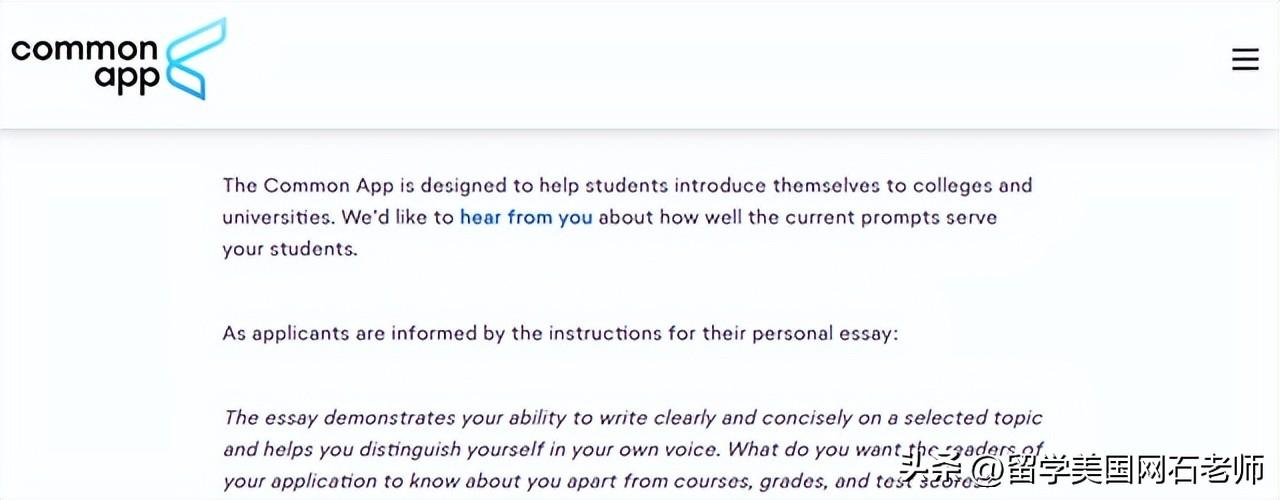Click the "your students." text line

289,249
